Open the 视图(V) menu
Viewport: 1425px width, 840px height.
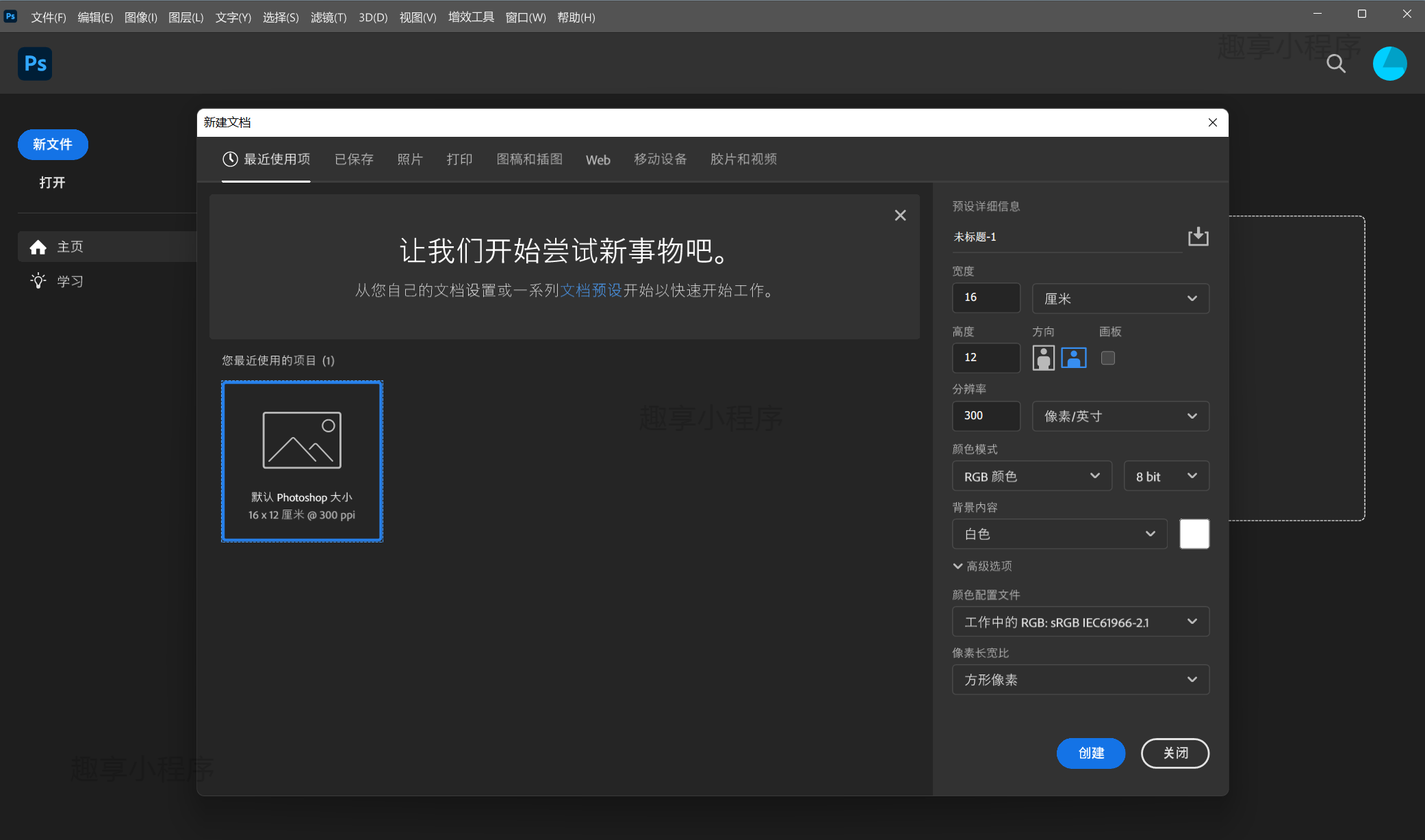[418, 17]
